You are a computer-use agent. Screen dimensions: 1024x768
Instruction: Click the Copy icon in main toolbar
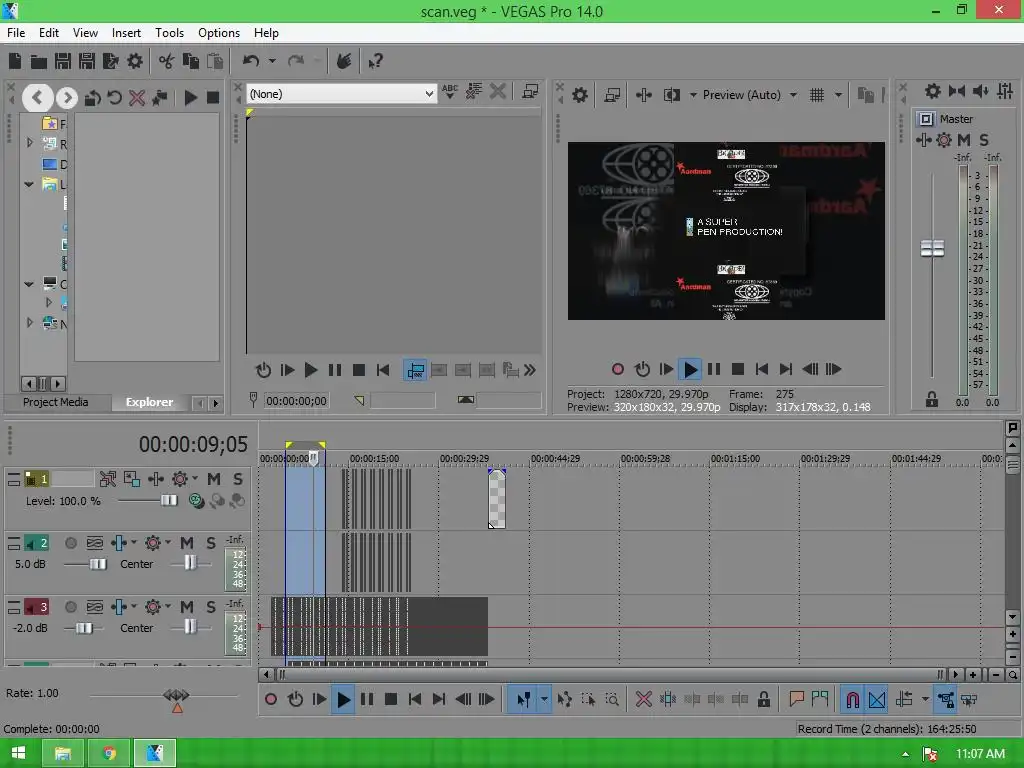point(191,61)
